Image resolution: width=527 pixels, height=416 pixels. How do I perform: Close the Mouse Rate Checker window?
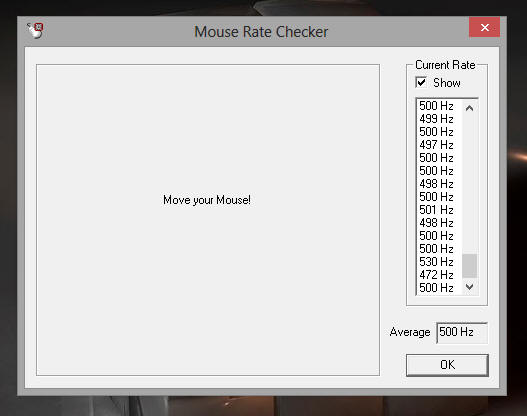484,27
